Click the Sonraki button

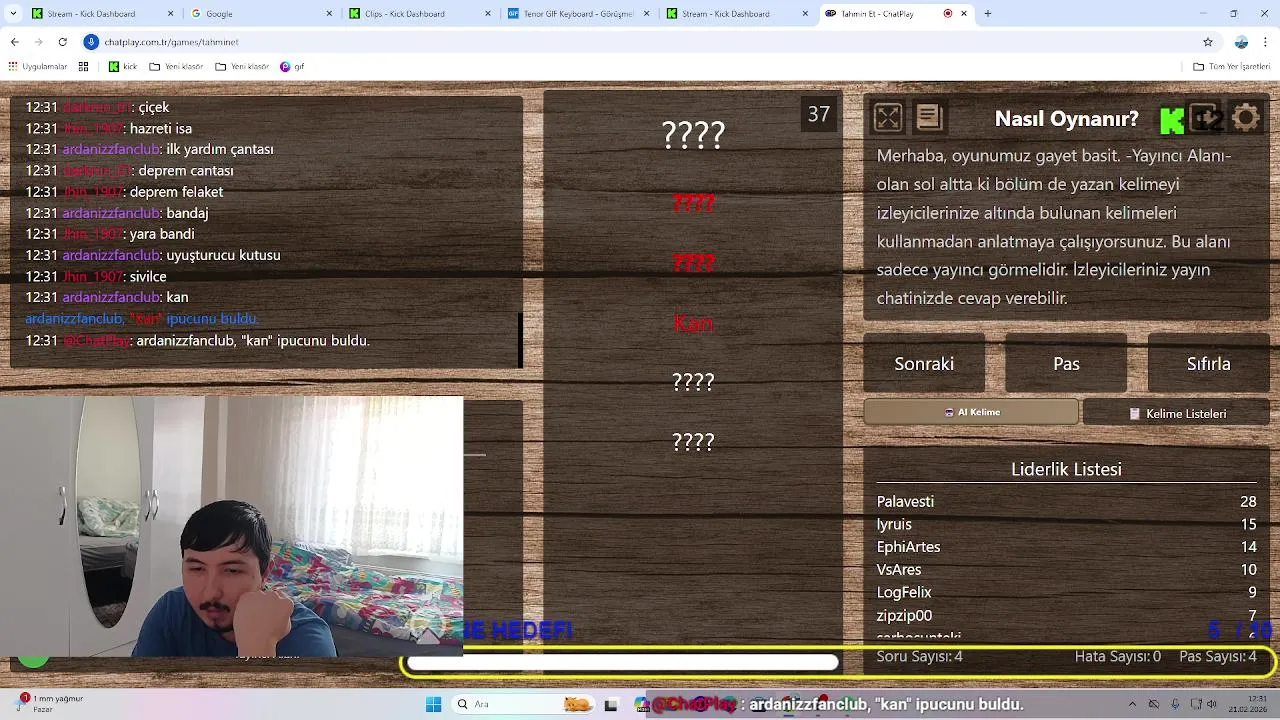coord(924,364)
